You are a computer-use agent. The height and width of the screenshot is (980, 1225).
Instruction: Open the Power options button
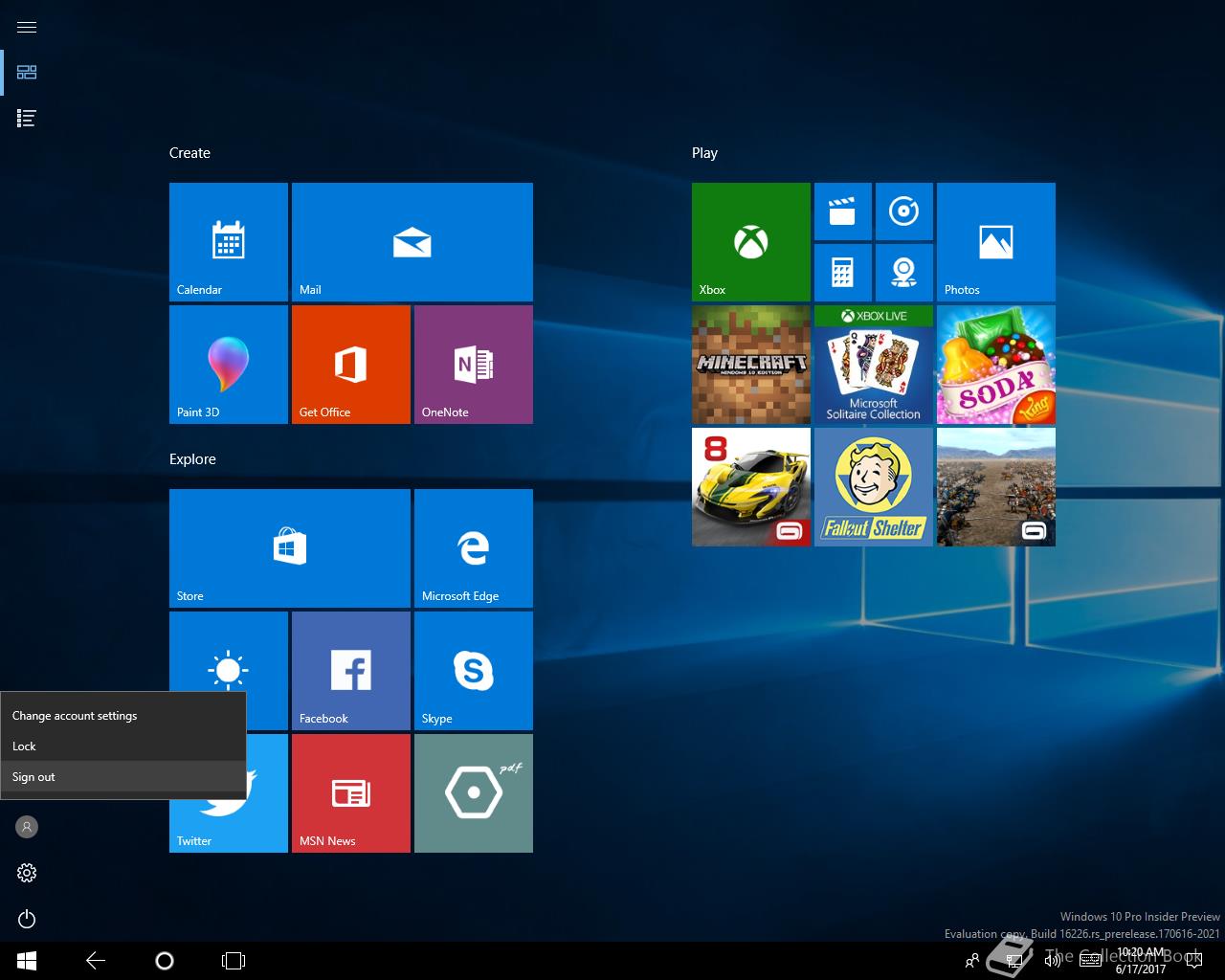coord(27,919)
